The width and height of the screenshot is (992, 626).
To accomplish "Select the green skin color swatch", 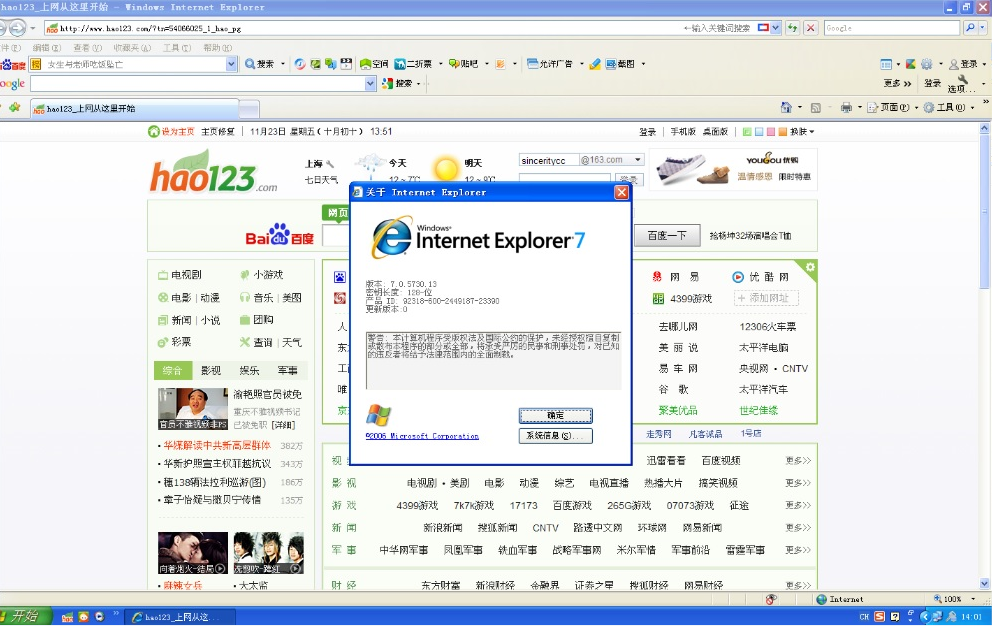I will 747,132.
